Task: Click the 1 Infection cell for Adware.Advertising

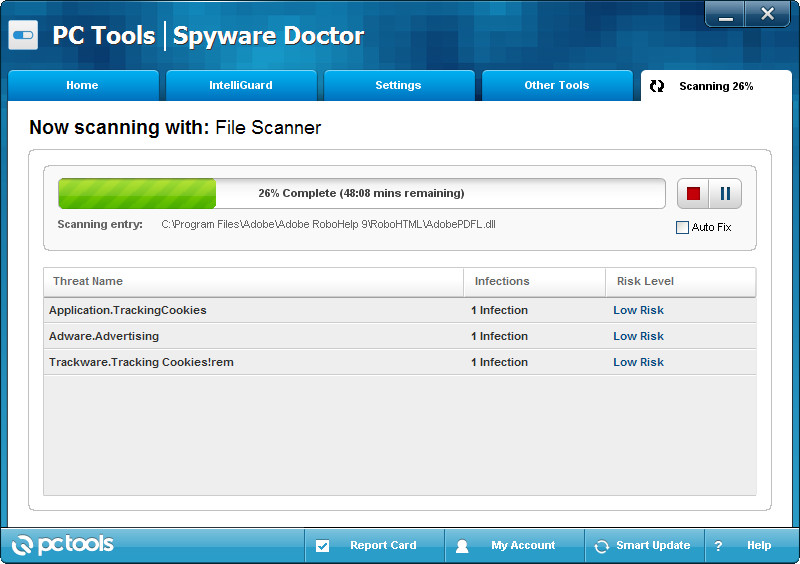Action: pyautogui.click(x=499, y=336)
